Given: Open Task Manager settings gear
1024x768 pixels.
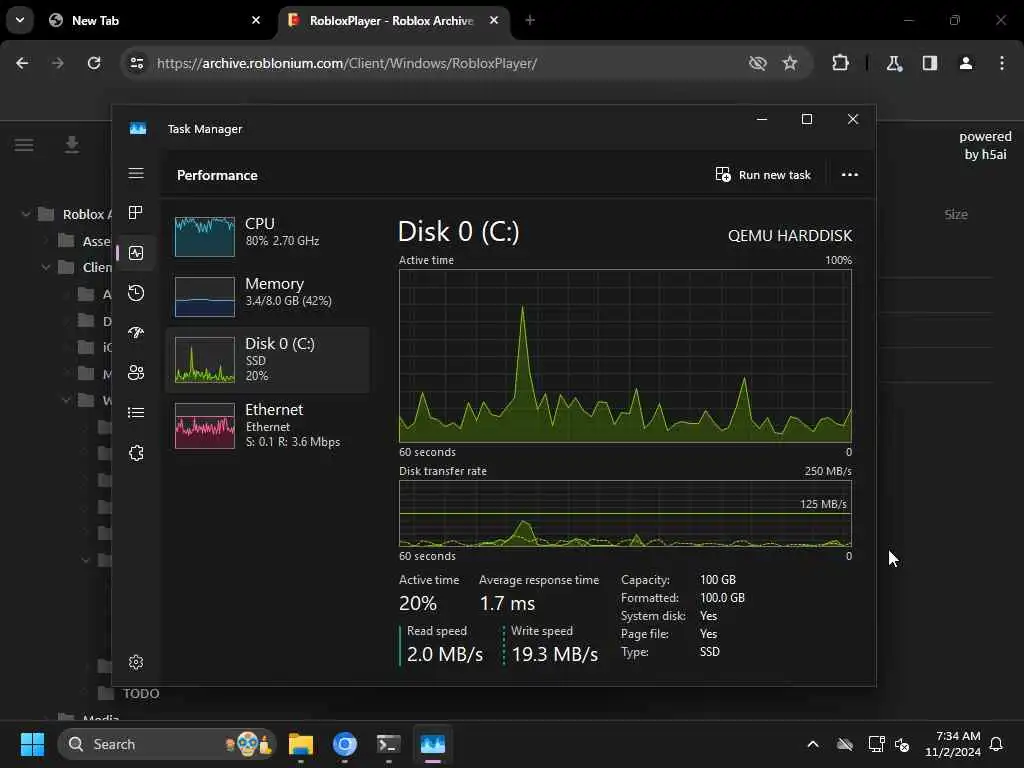Looking at the screenshot, I should tap(136, 662).
